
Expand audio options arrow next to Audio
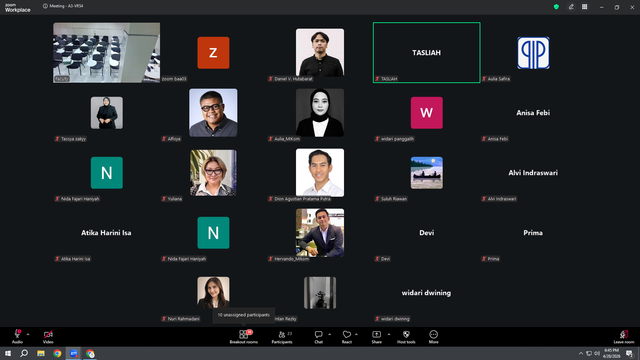coord(28,334)
